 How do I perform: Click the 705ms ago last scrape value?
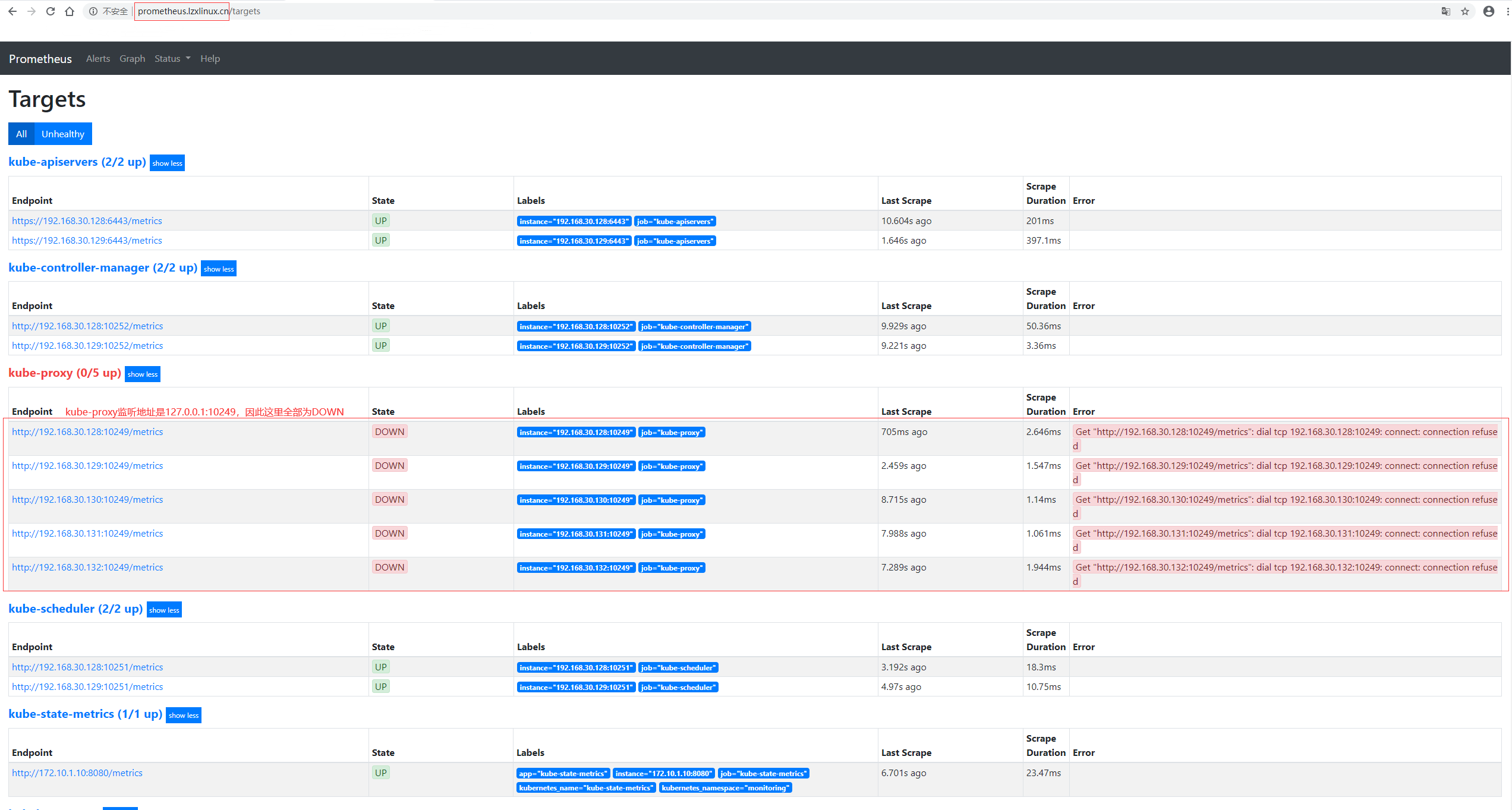(904, 432)
